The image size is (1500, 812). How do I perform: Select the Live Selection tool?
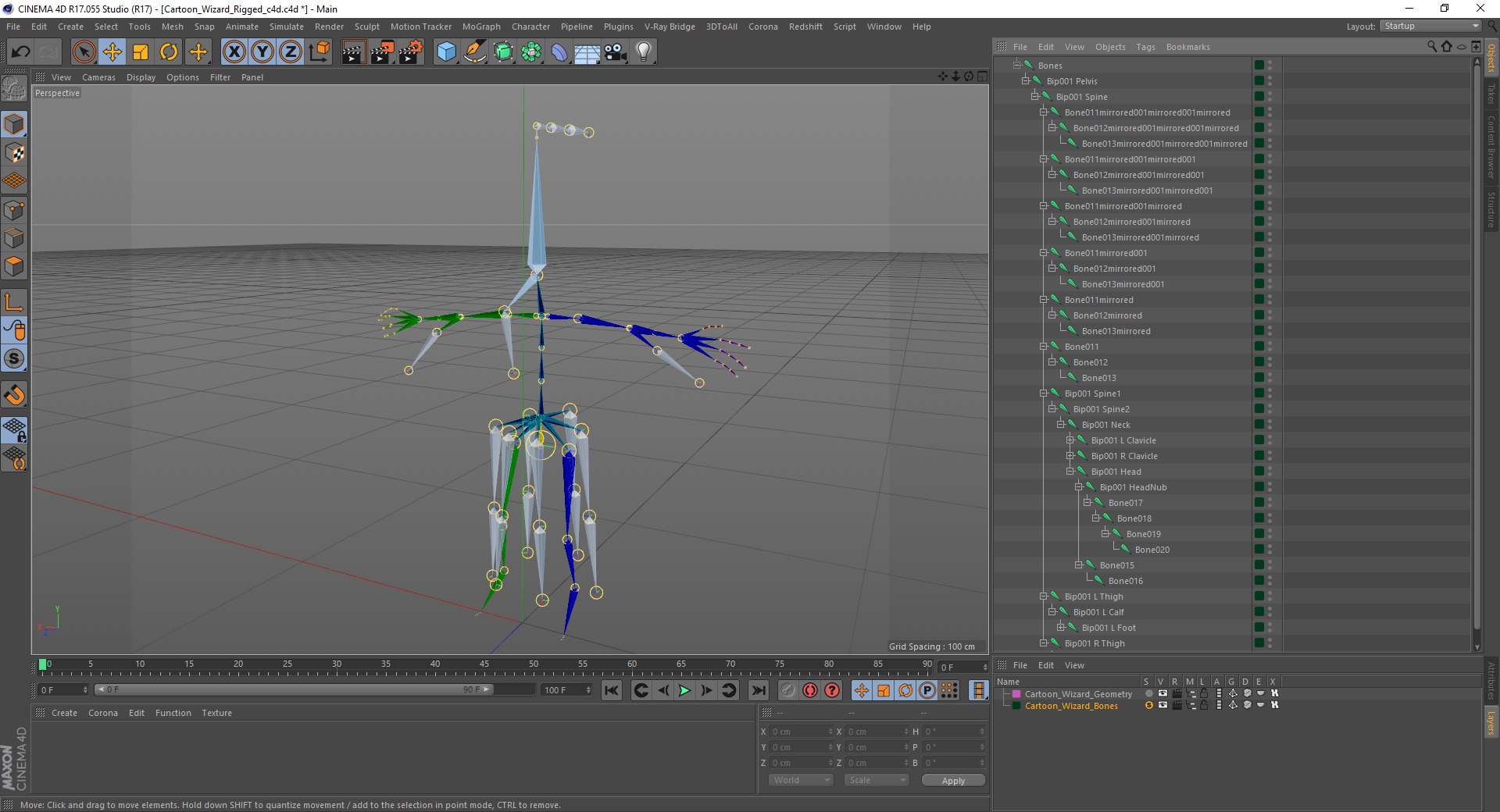point(84,52)
